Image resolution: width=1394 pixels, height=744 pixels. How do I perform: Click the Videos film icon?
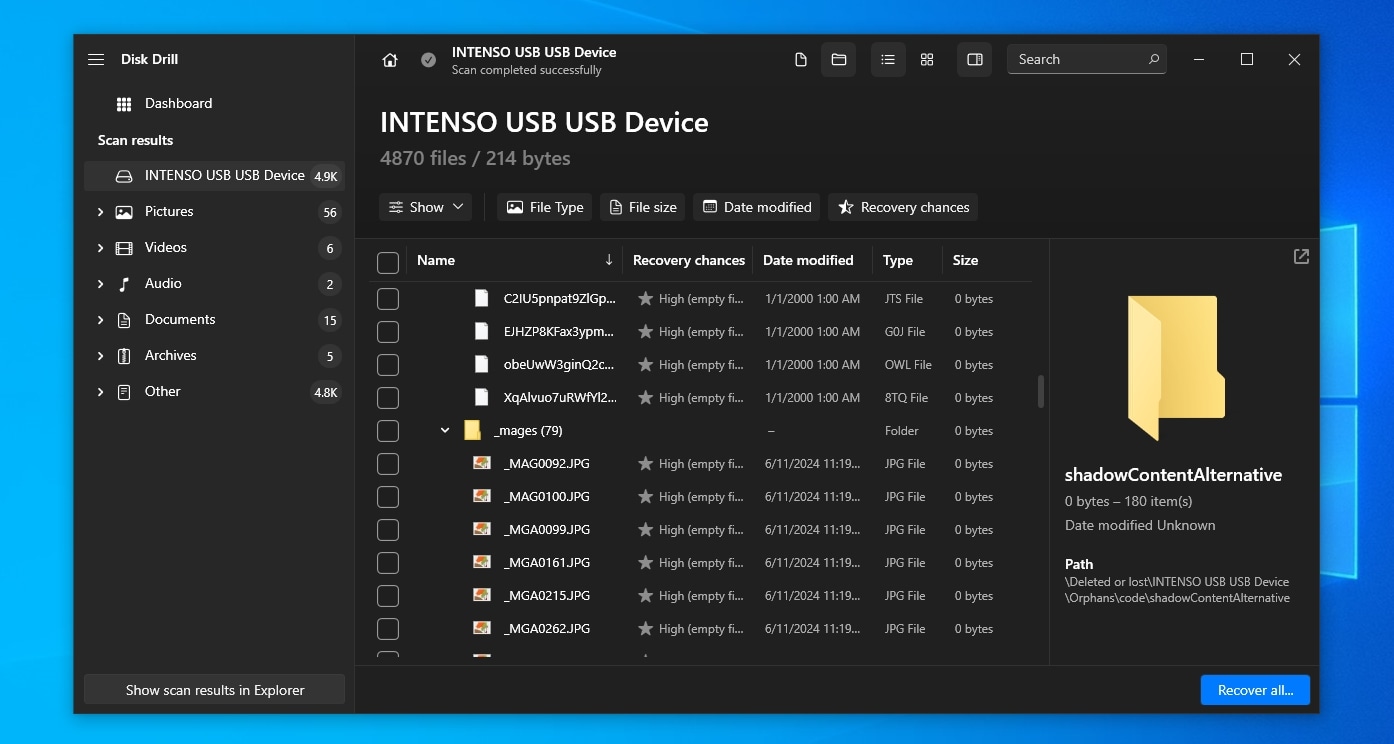124,248
